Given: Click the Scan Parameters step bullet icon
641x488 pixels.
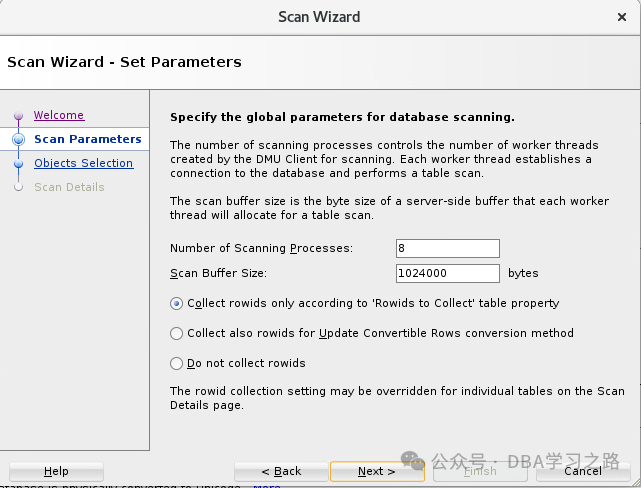Looking at the screenshot, I should coord(18,140).
